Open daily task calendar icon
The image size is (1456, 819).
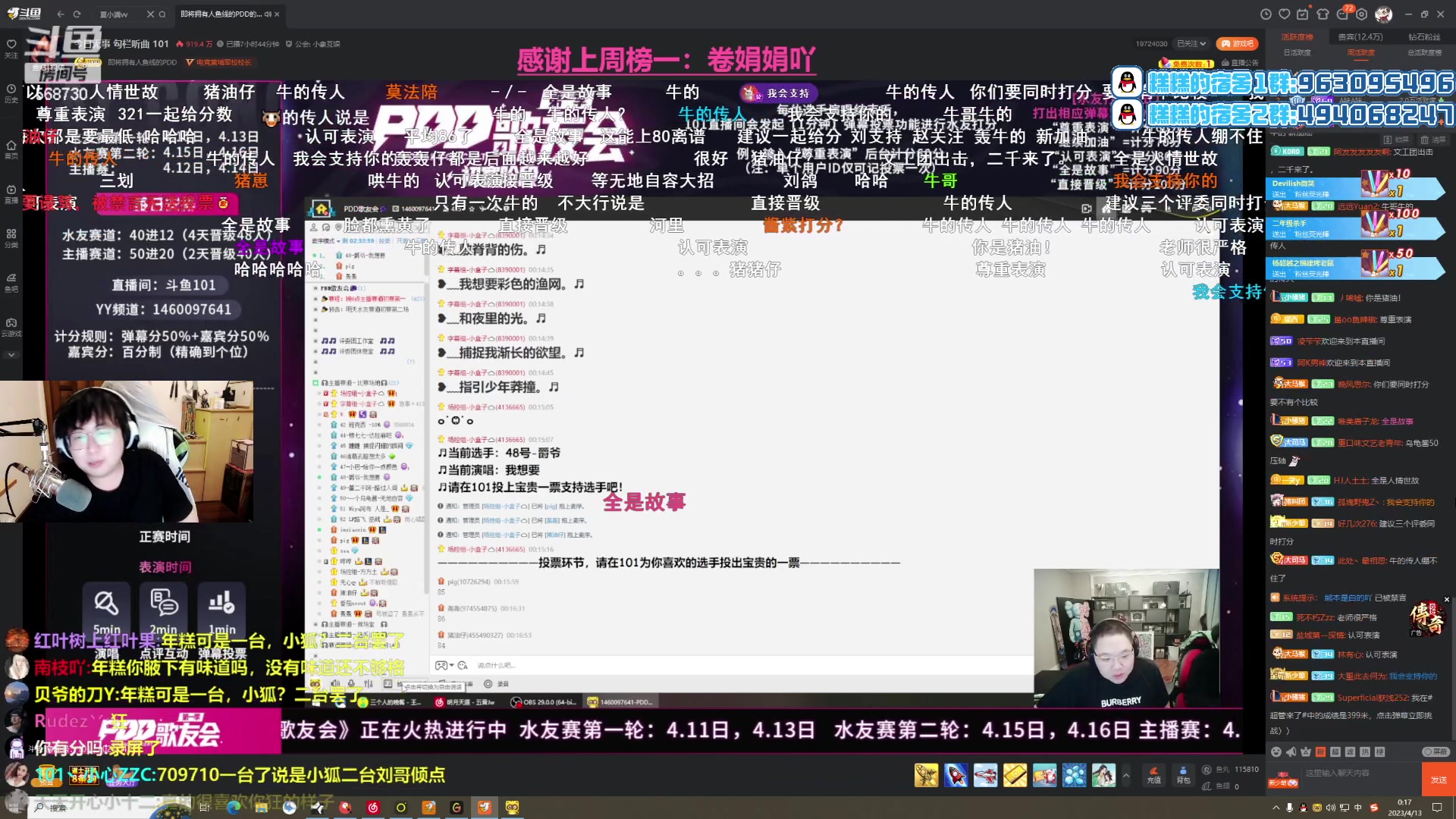coord(1303,14)
